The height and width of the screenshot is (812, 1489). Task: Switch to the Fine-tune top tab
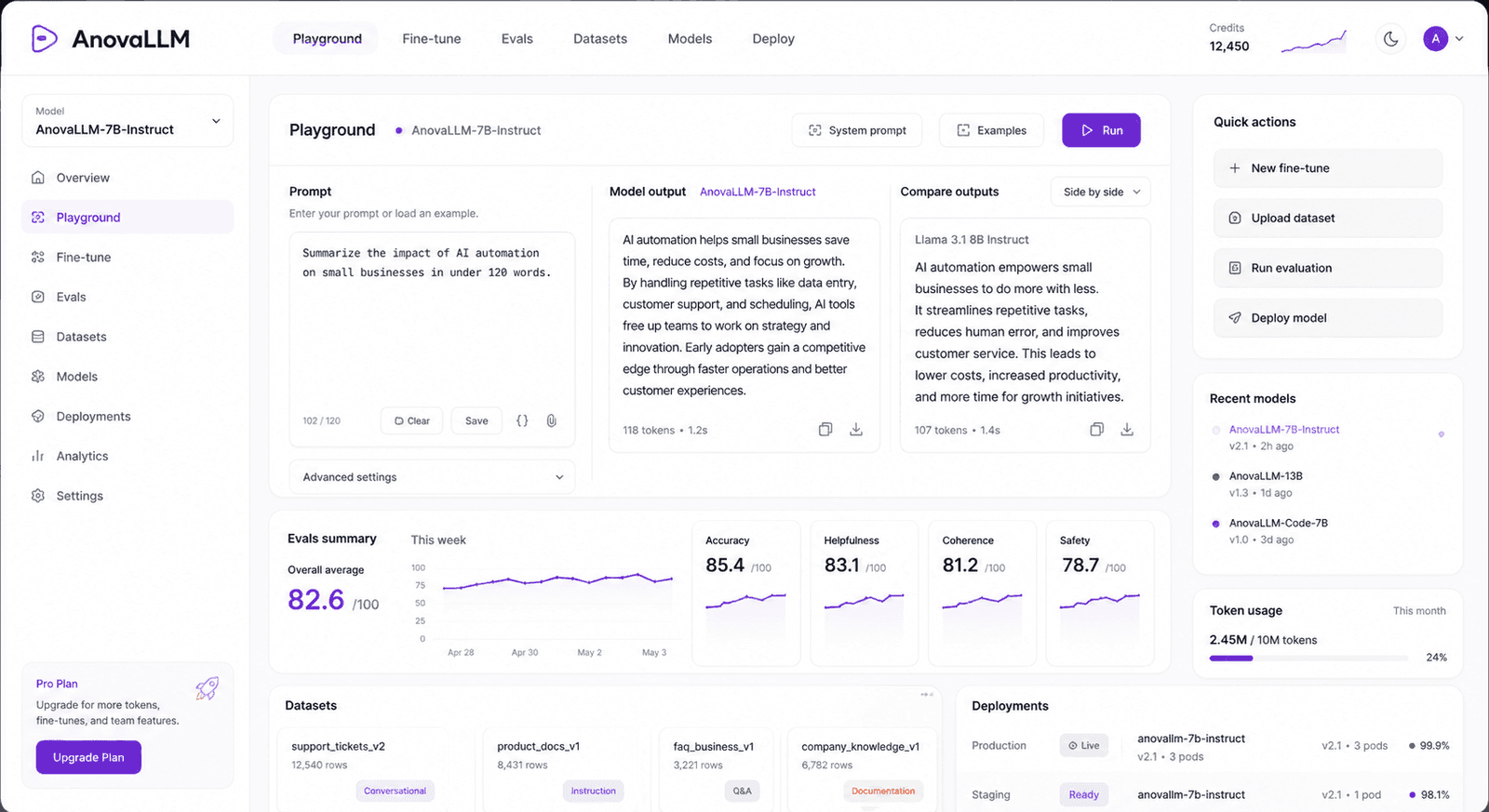click(x=432, y=39)
